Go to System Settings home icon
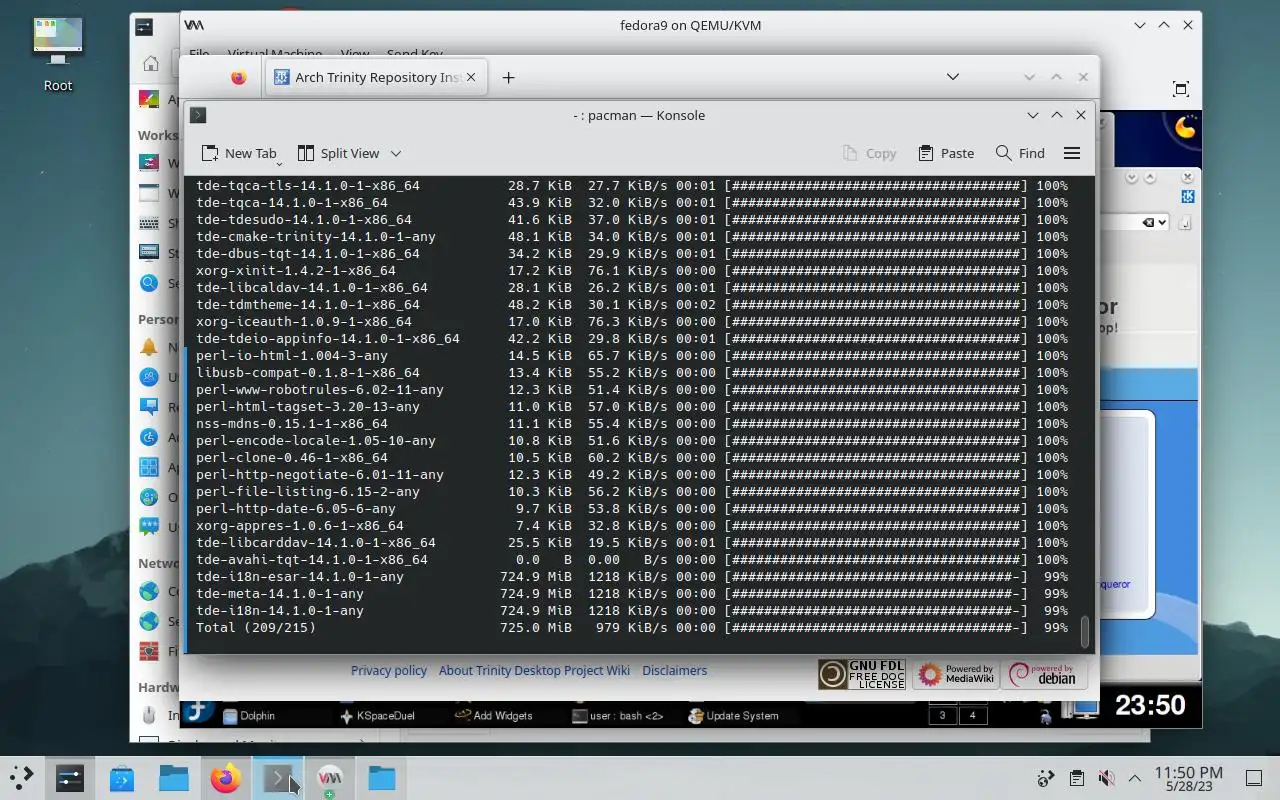This screenshot has height=800, width=1280. pyautogui.click(x=150, y=64)
